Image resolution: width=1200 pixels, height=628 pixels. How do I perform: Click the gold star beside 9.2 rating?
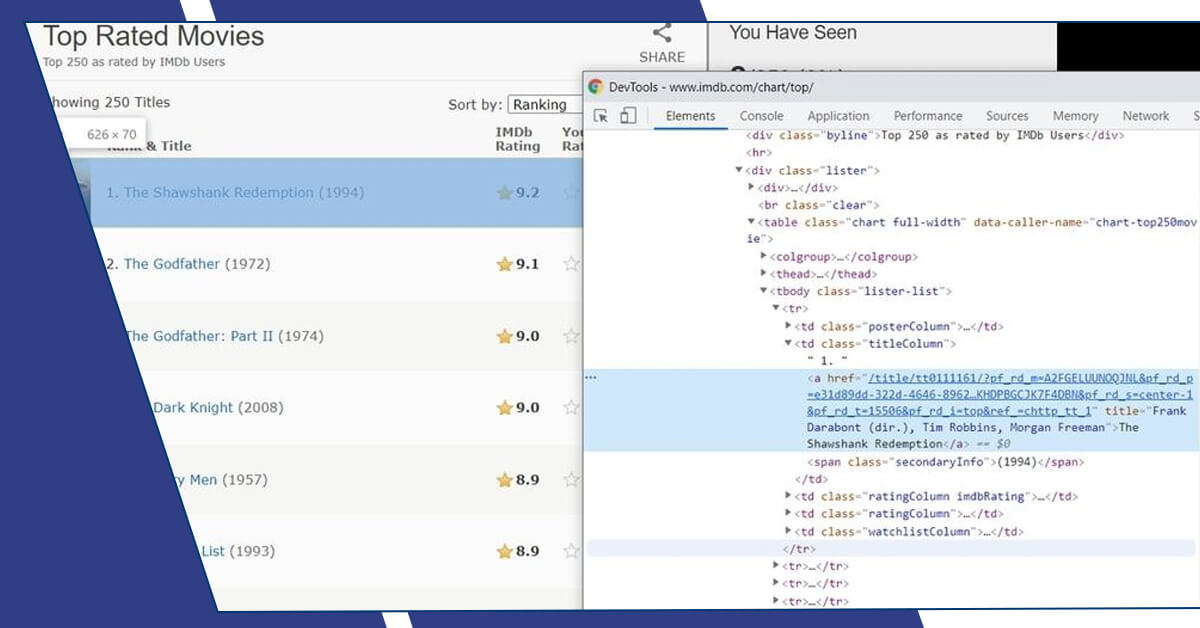pos(505,193)
